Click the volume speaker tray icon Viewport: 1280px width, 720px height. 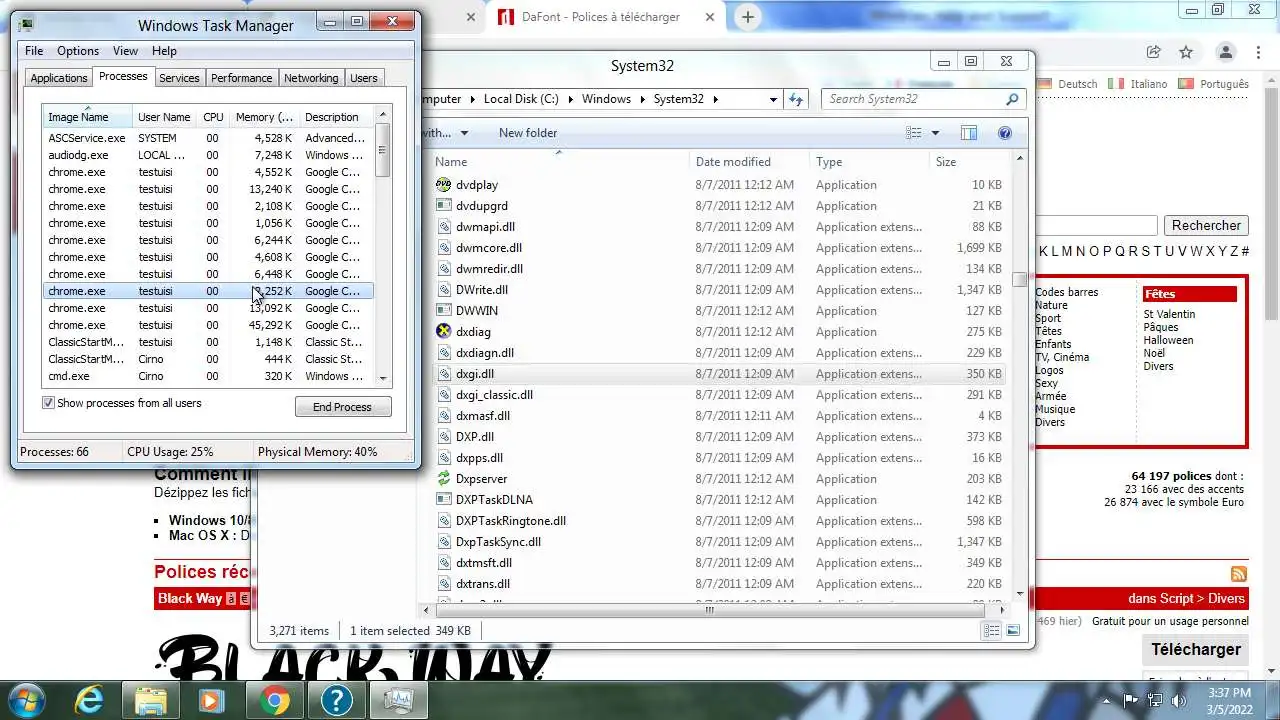[1179, 700]
